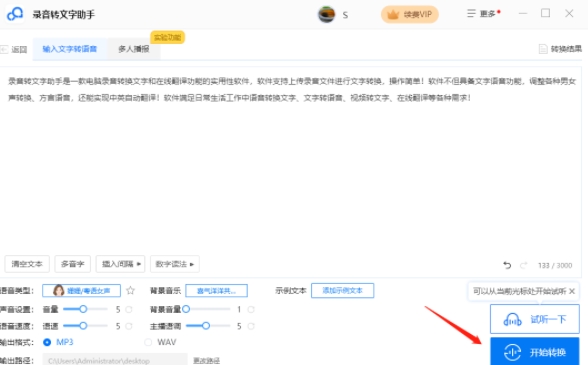The height and width of the screenshot is (365, 588).
Task: Click the crown VIP renewal button
Action: click(410, 15)
